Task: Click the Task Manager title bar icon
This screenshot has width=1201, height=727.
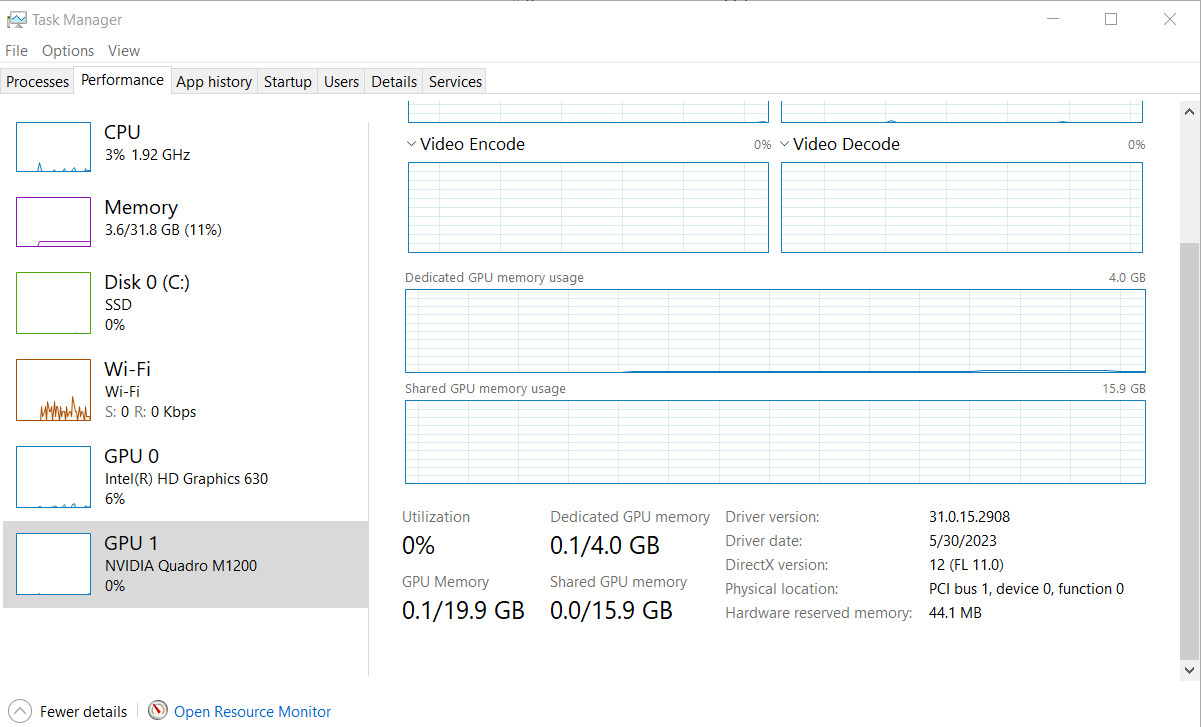Action: pyautogui.click(x=16, y=19)
